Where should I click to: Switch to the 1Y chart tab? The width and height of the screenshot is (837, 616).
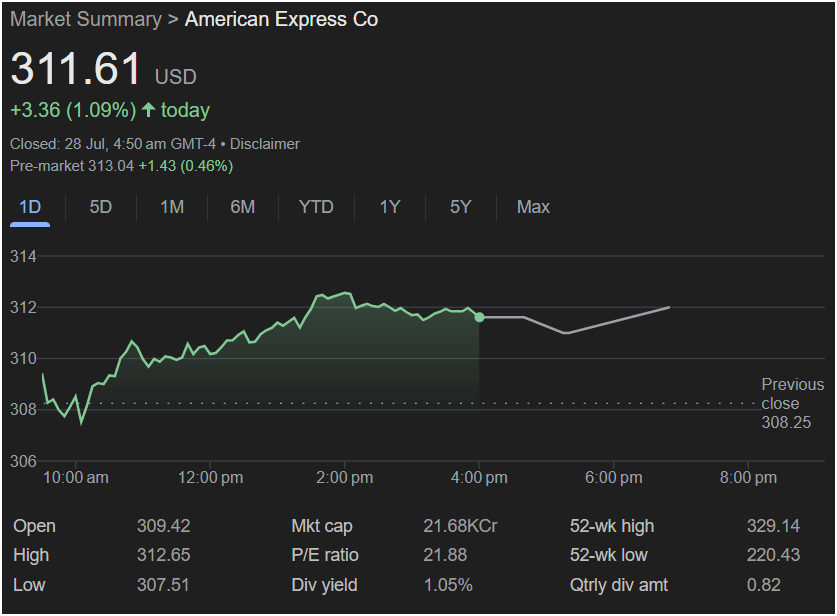coord(390,207)
